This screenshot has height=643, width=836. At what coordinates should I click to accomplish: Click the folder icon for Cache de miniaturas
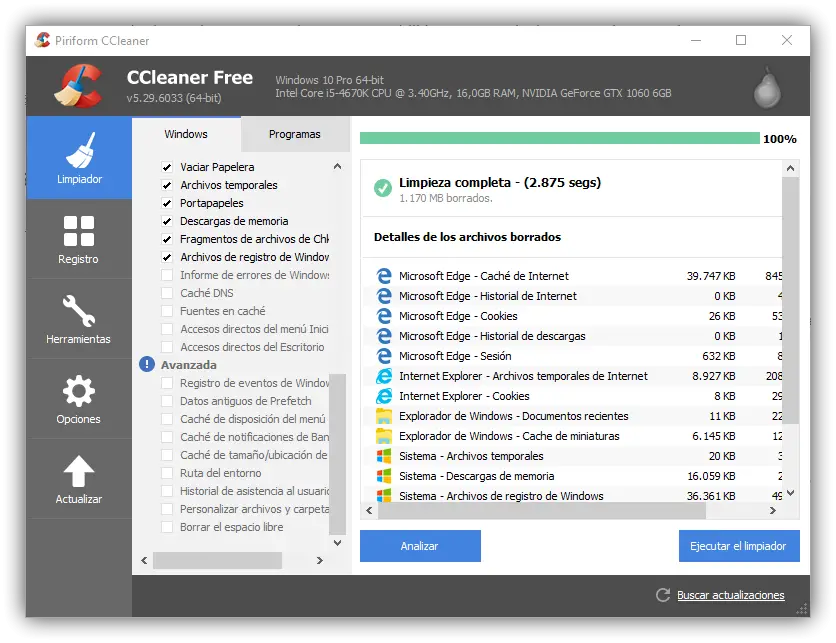coord(383,436)
